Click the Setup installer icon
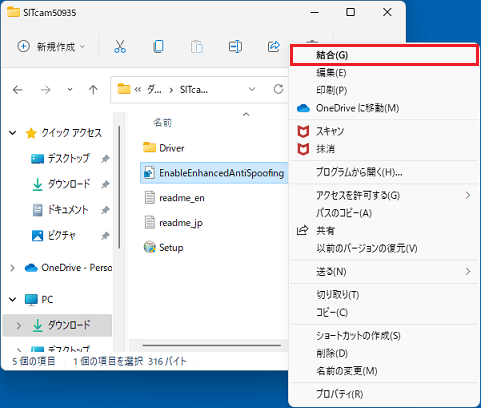481x408 pixels. pos(150,247)
